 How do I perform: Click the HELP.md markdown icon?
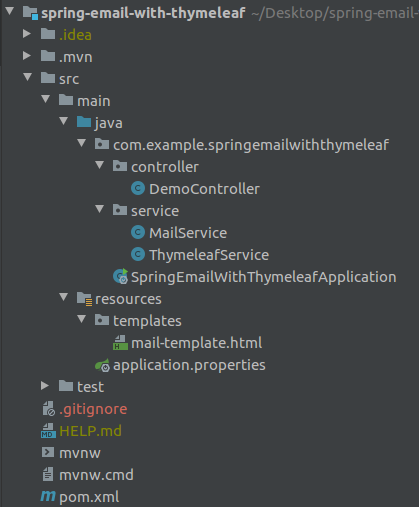coord(48,431)
